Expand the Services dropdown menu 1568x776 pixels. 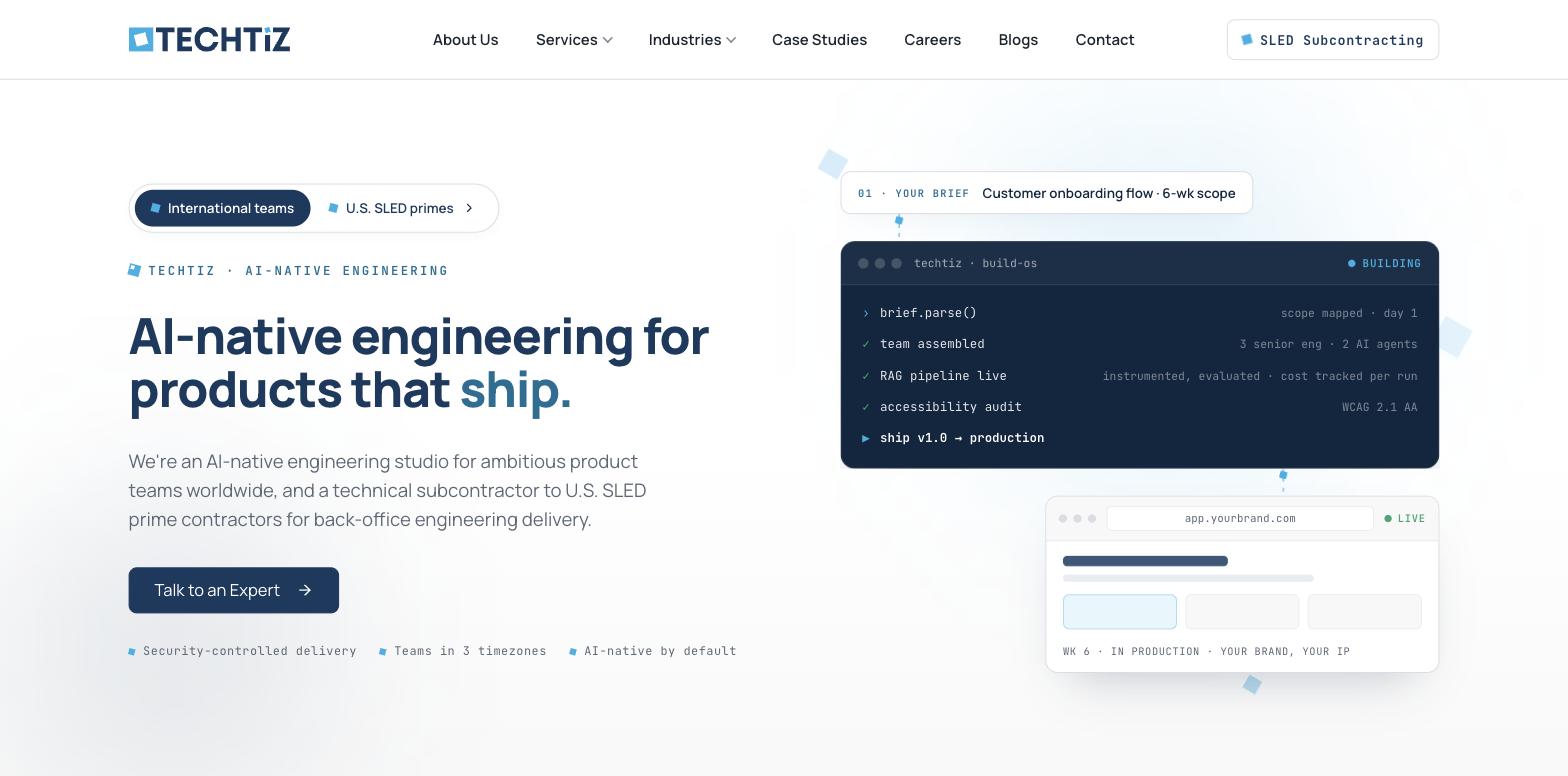click(574, 40)
